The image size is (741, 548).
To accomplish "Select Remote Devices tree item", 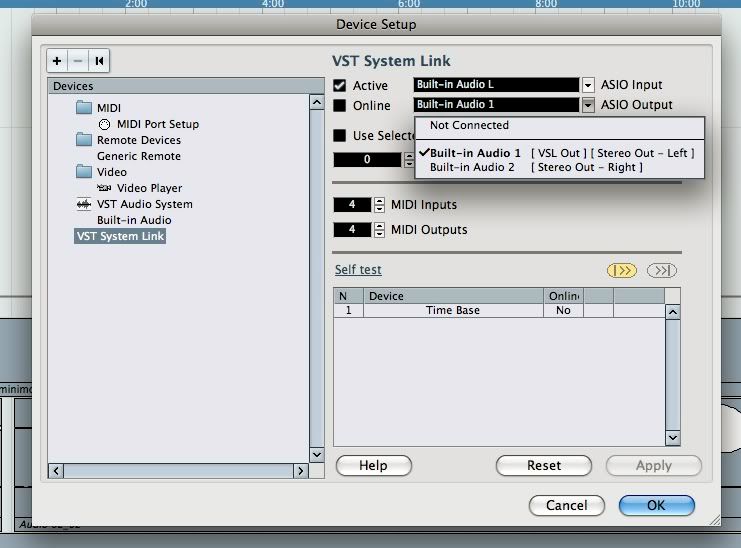I will coord(139,140).
